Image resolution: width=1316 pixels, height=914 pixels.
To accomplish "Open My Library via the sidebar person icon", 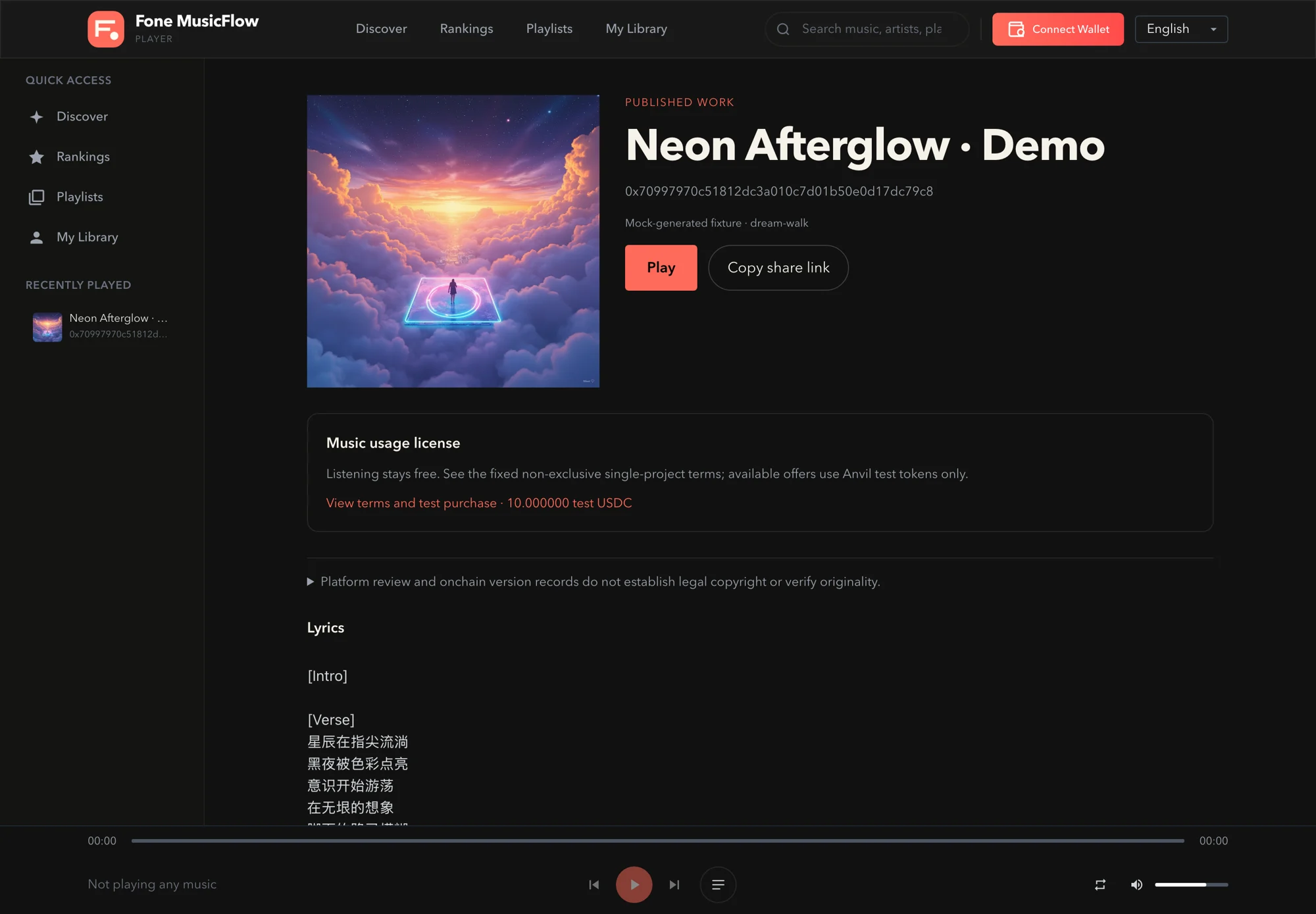I will [37, 237].
